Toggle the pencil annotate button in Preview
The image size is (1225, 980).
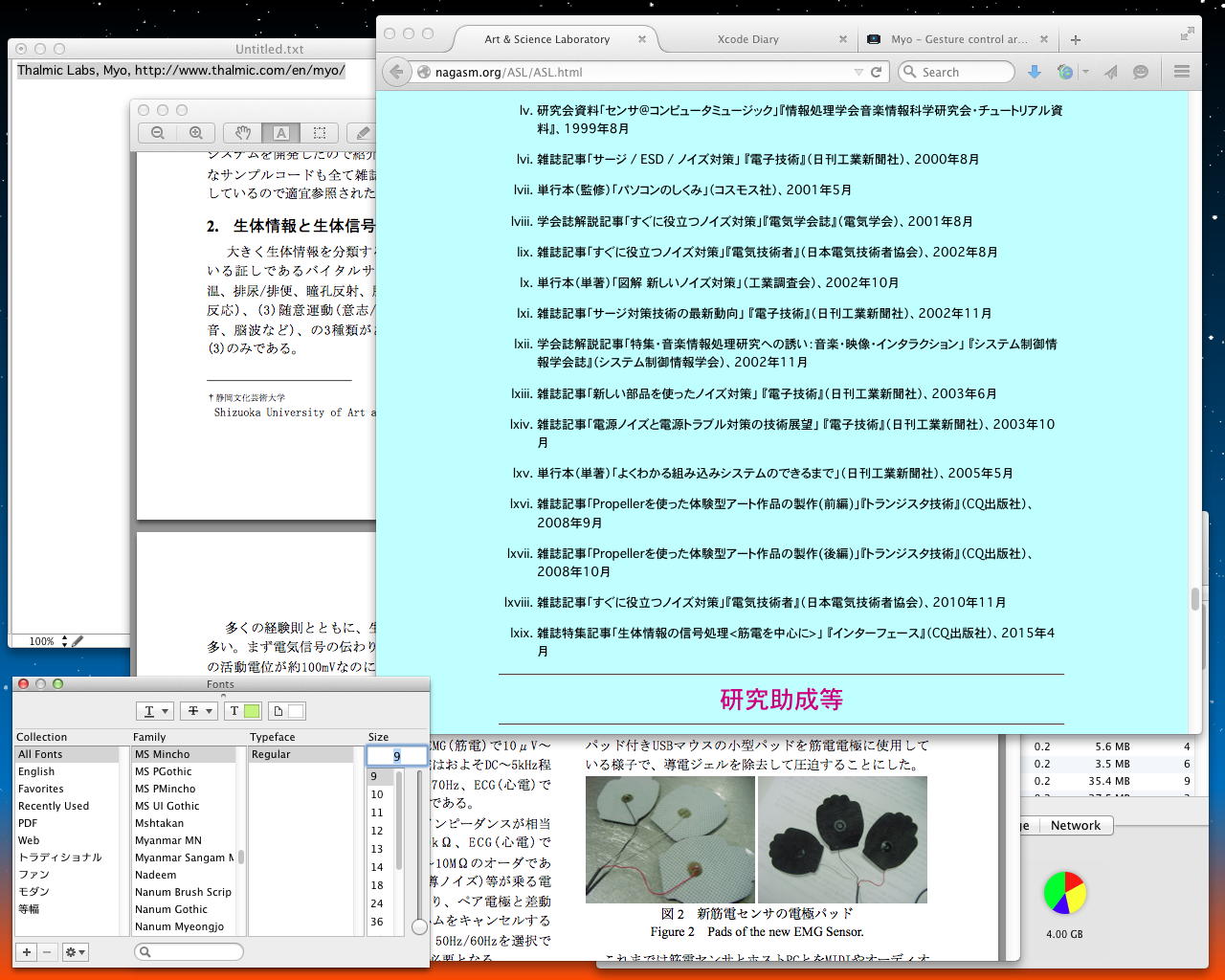coord(363,133)
